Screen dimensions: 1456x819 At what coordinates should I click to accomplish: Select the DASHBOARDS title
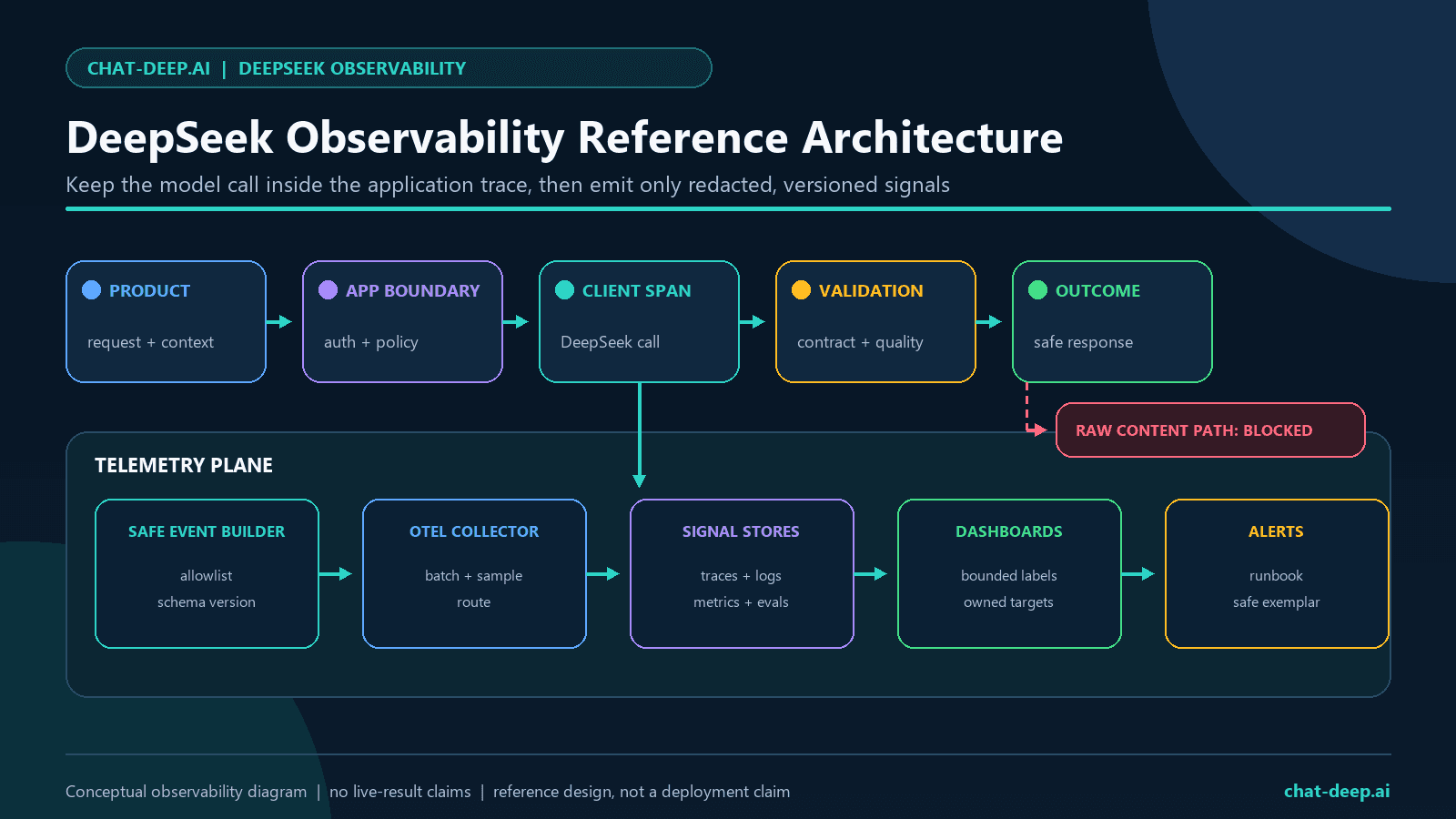[1008, 531]
